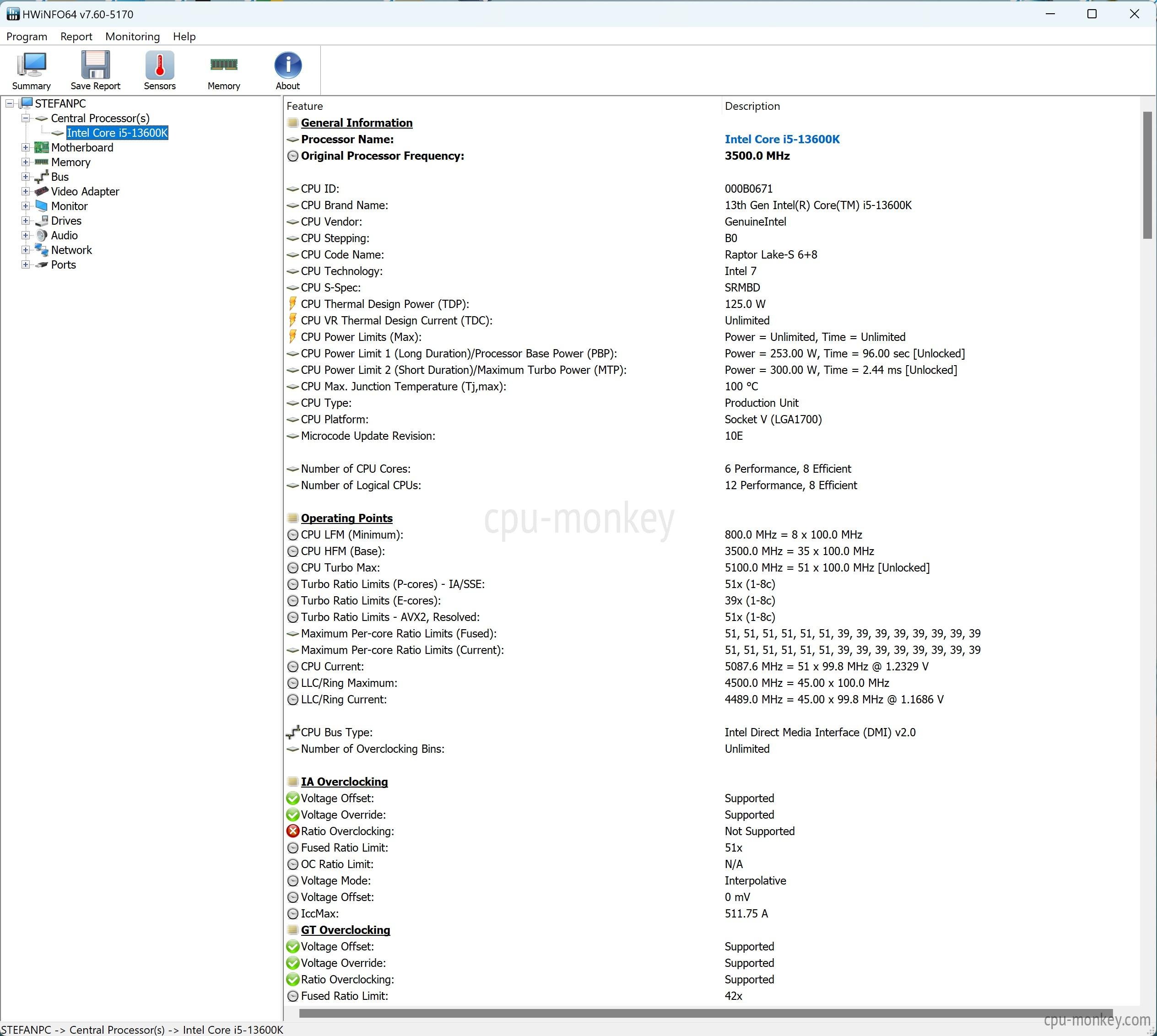Click the 'Raptor Lake-S 6+8' value
1157x1036 pixels.
click(771, 254)
